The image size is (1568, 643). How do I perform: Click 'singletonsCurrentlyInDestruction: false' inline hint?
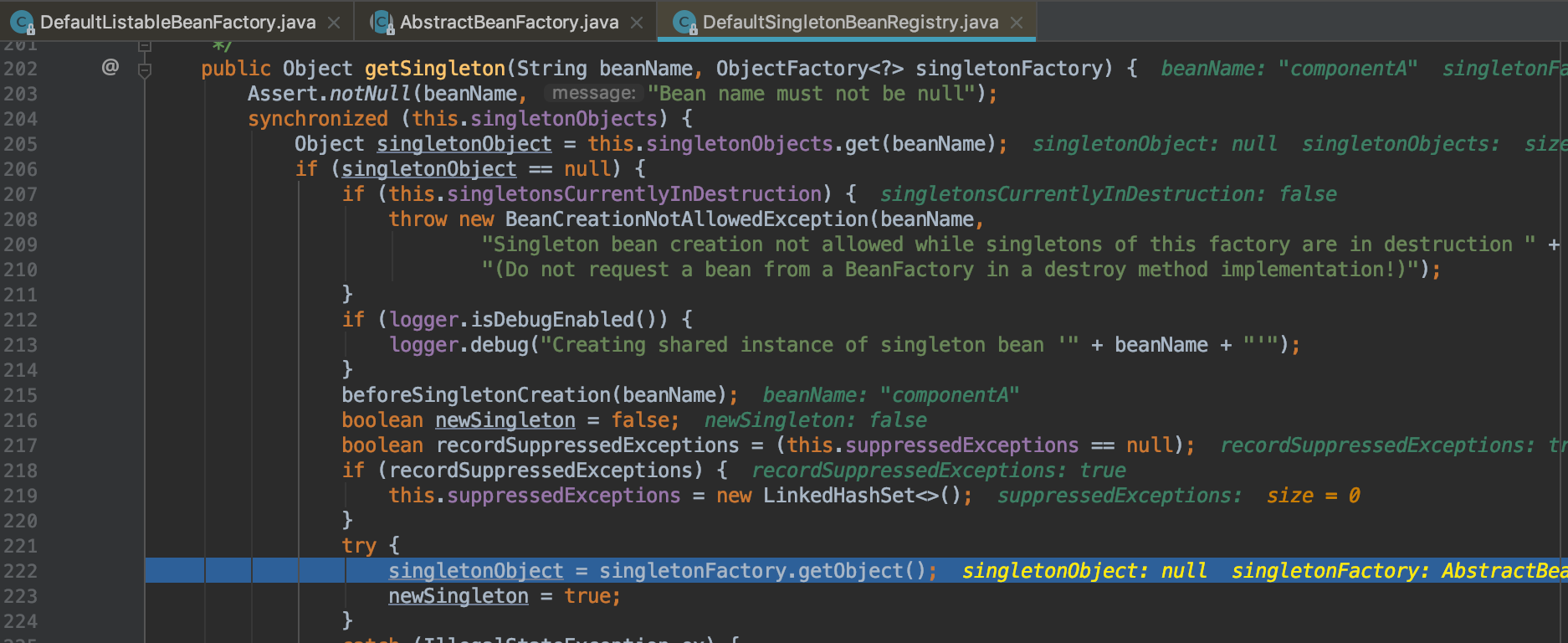[1109, 194]
